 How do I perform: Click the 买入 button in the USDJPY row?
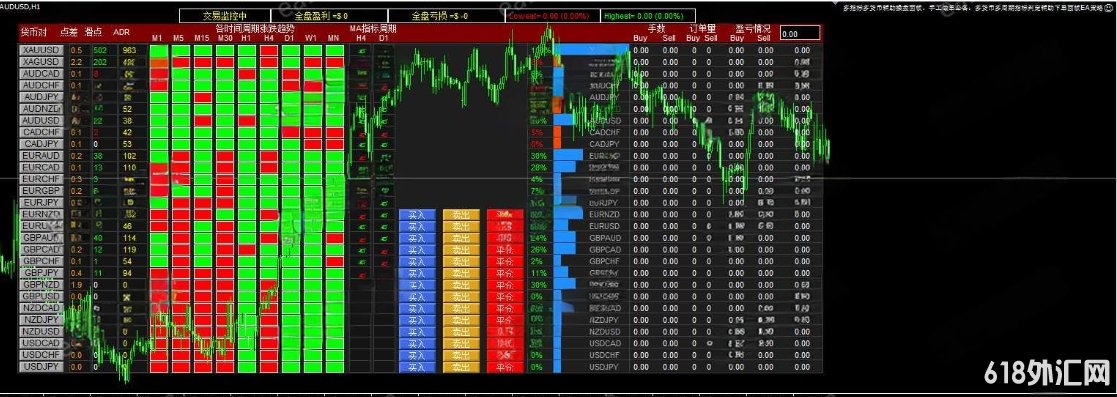pyautogui.click(x=417, y=367)
